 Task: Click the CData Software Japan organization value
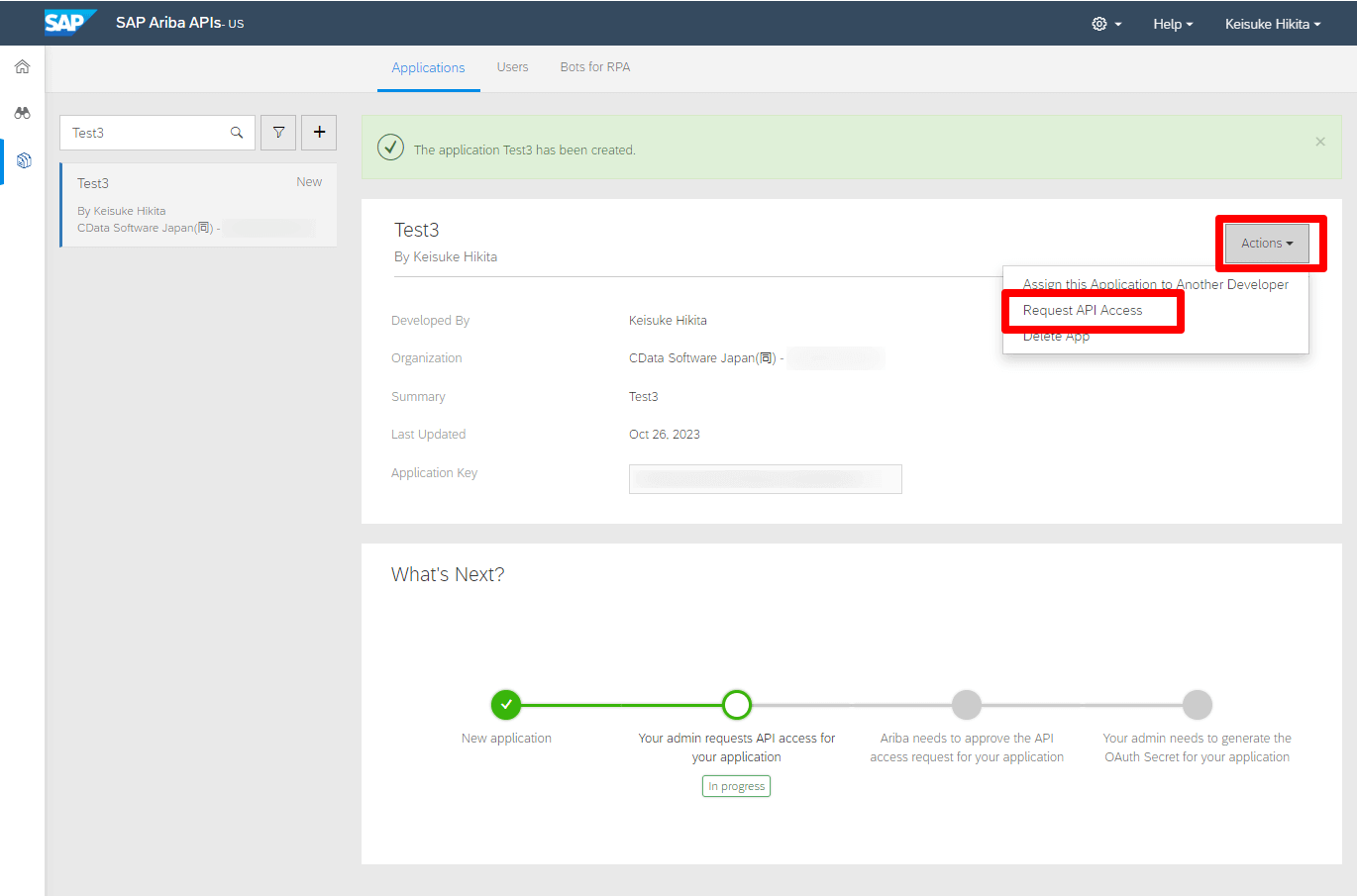706,358
